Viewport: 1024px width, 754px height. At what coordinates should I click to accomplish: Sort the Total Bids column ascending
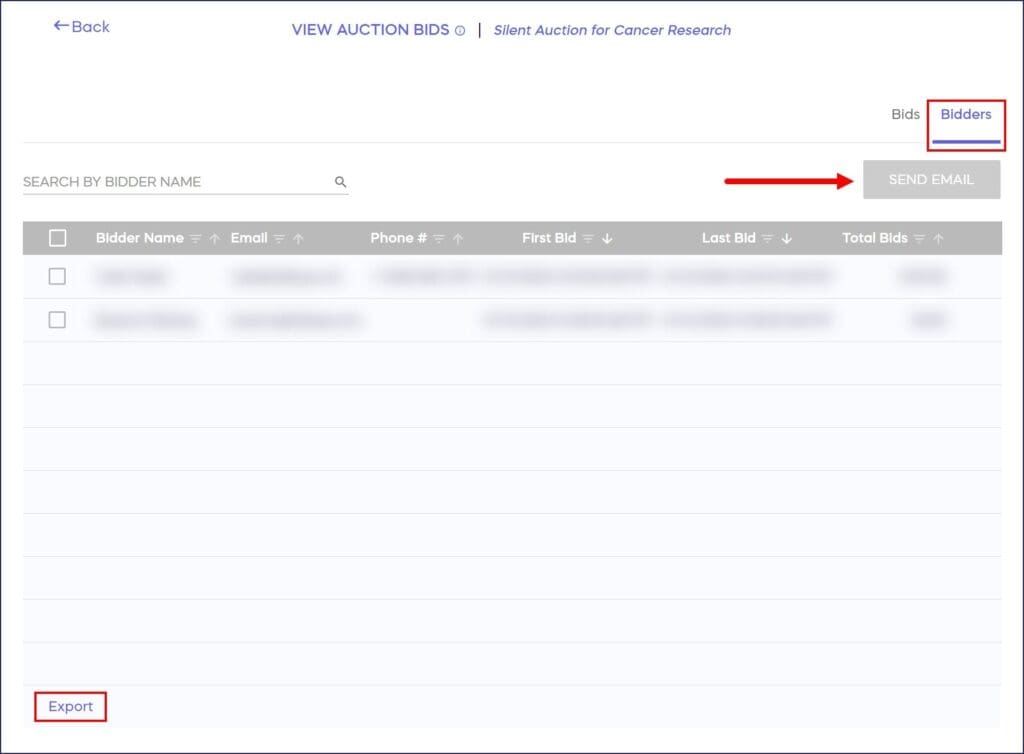pos(936,238)
